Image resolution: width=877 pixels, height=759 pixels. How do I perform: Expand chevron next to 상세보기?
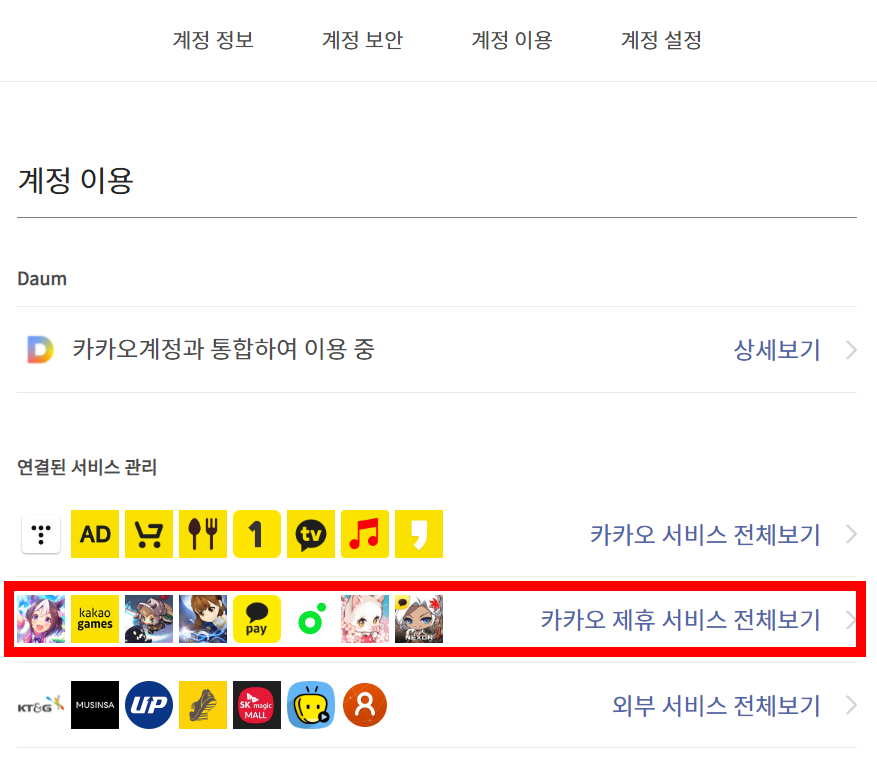point(851,350)
